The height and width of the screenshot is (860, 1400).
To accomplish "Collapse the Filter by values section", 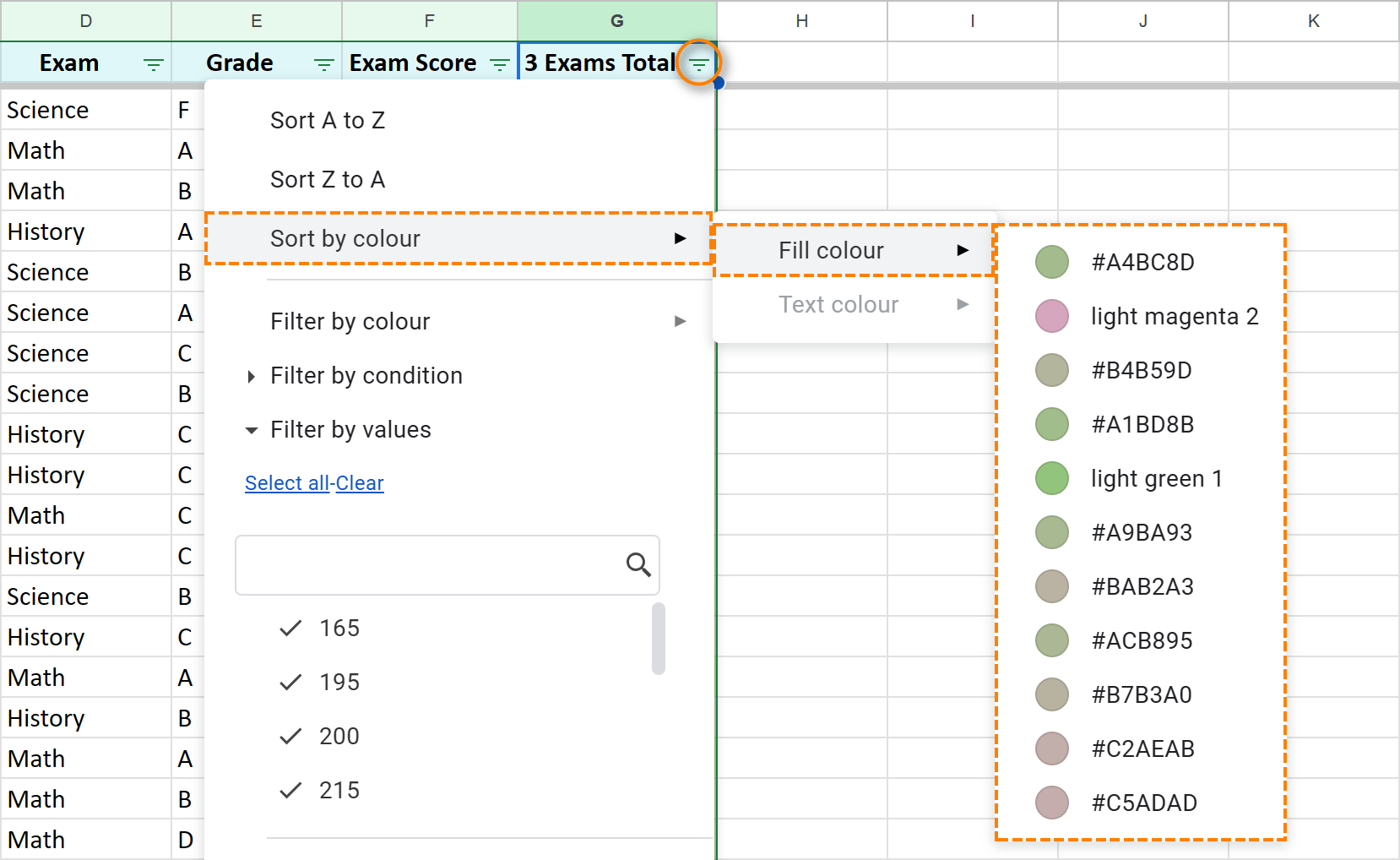I will click(251, 430).
